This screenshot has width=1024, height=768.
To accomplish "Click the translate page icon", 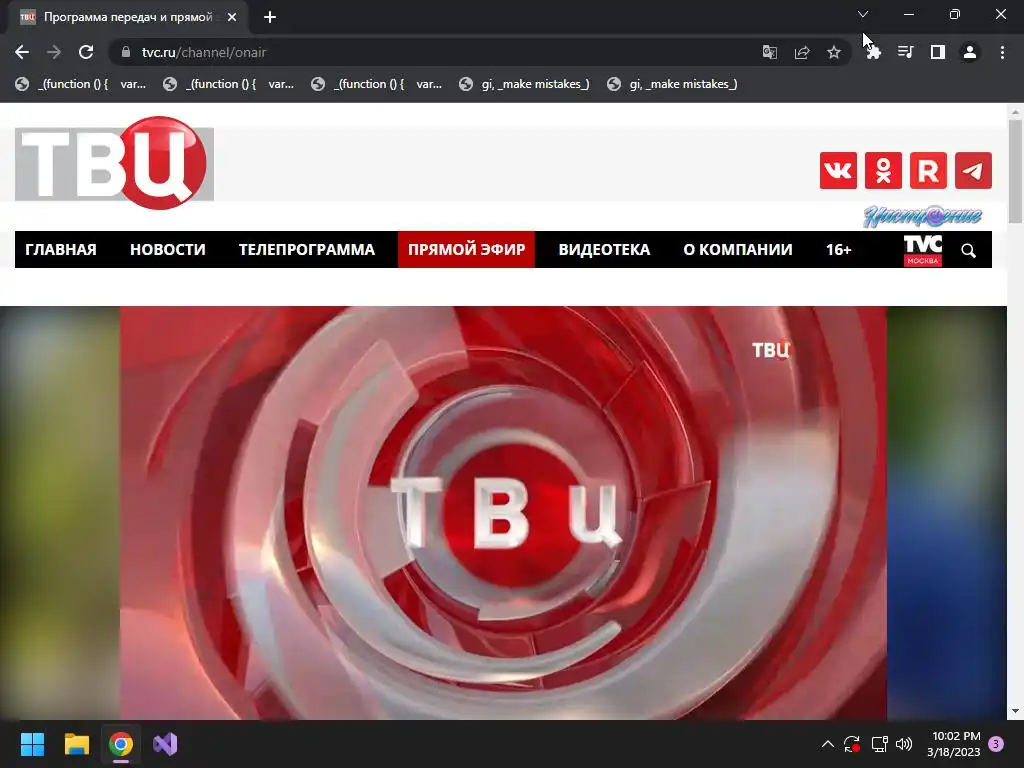I will pyautogui.click(x=770, y=52).
